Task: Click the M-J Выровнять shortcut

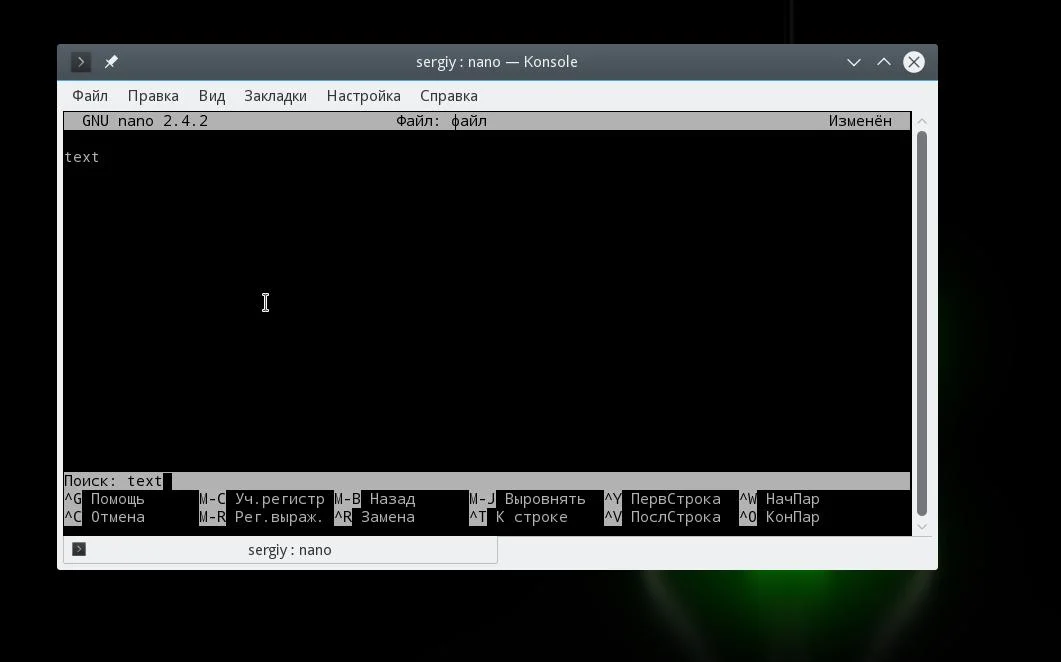Action: click(x=527, y=500)
